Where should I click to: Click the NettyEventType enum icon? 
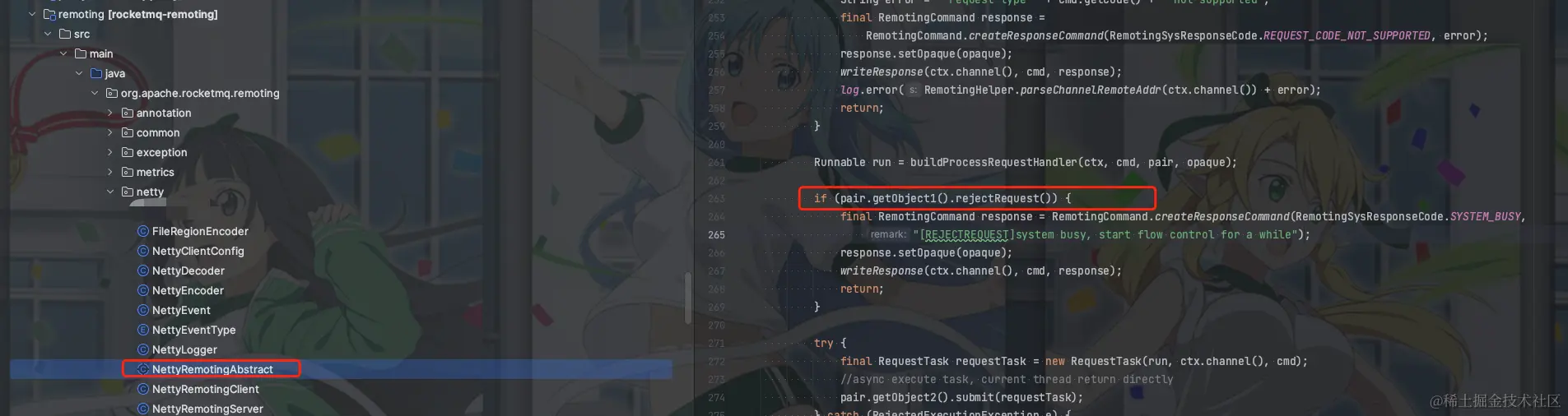point(143,330)
